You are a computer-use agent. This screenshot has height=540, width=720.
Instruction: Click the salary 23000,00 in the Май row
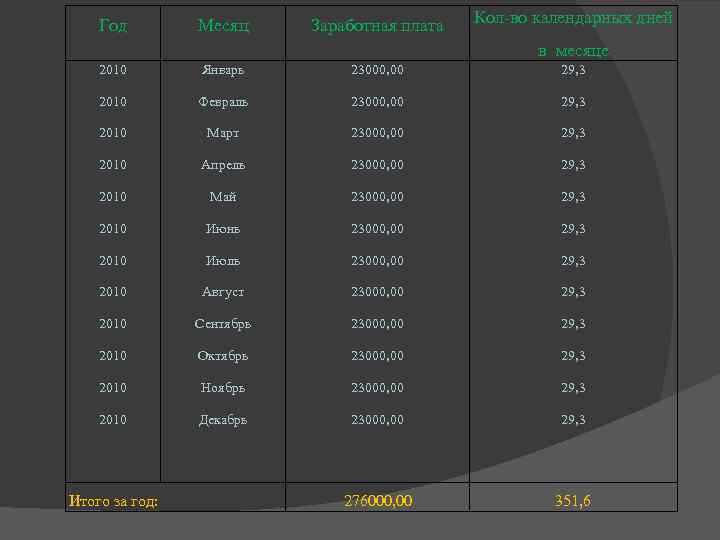(377, 197)
